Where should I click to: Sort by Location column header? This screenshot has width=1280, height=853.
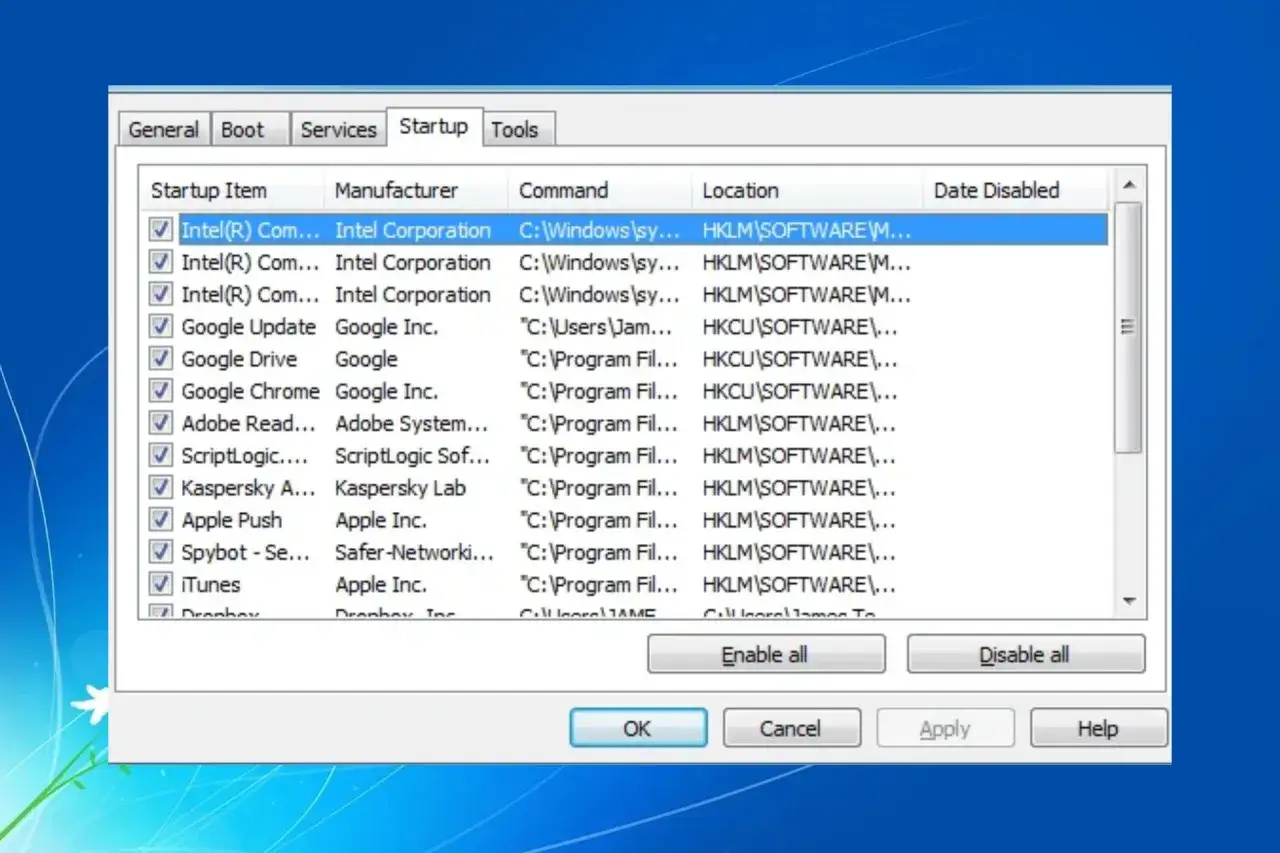807,190
